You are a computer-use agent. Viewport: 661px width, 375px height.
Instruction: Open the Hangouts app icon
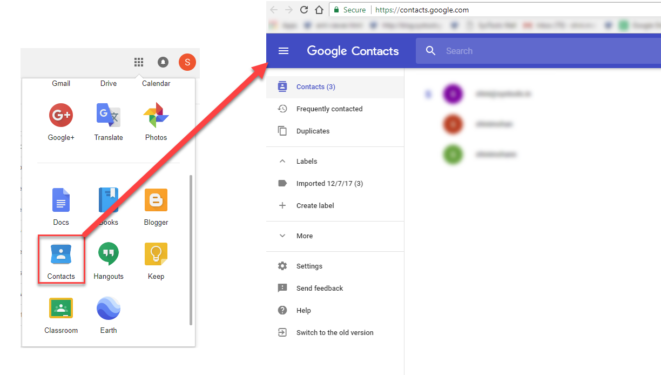pos(108,254)
